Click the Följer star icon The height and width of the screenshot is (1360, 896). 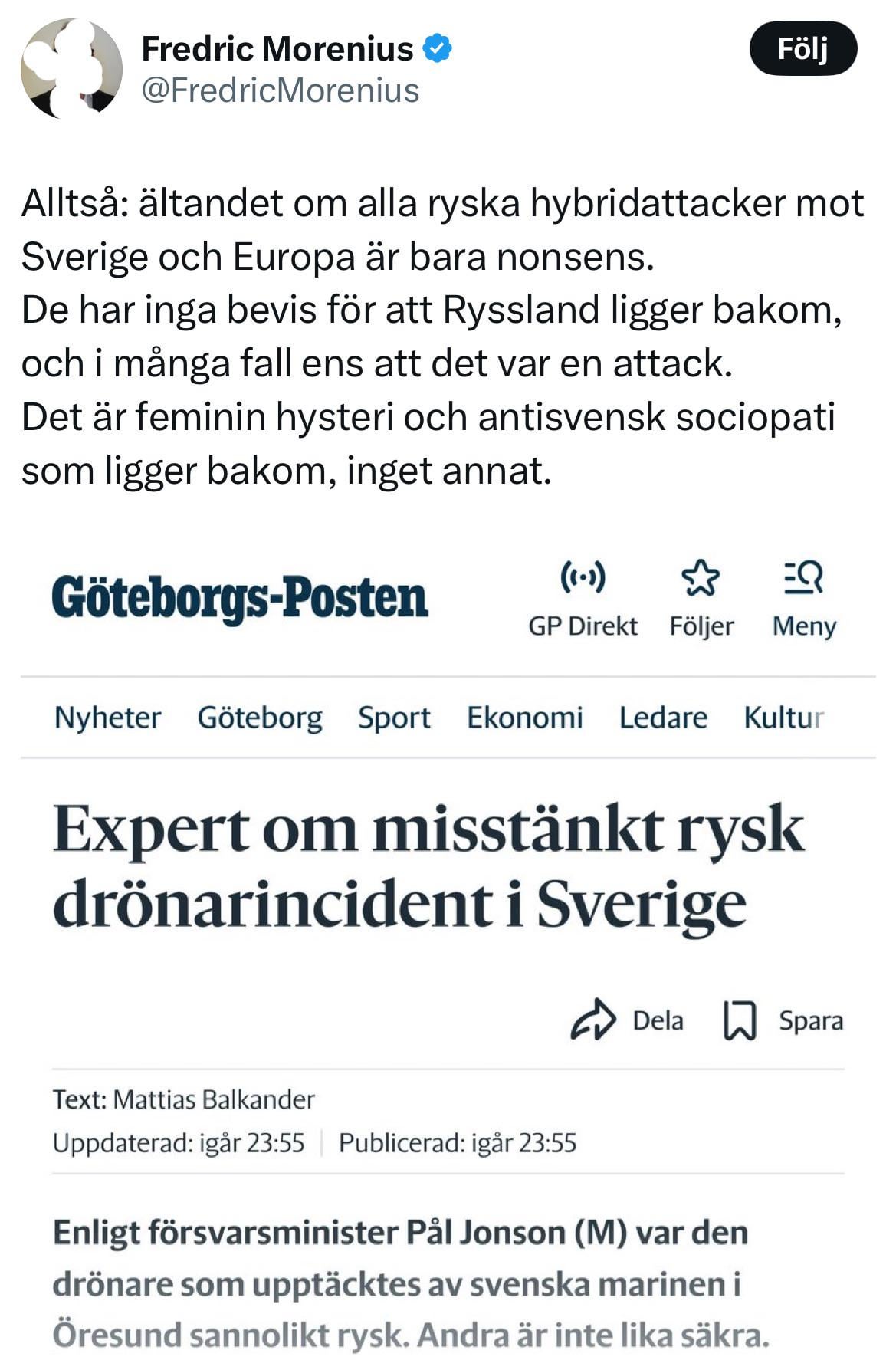click(701, 578)
